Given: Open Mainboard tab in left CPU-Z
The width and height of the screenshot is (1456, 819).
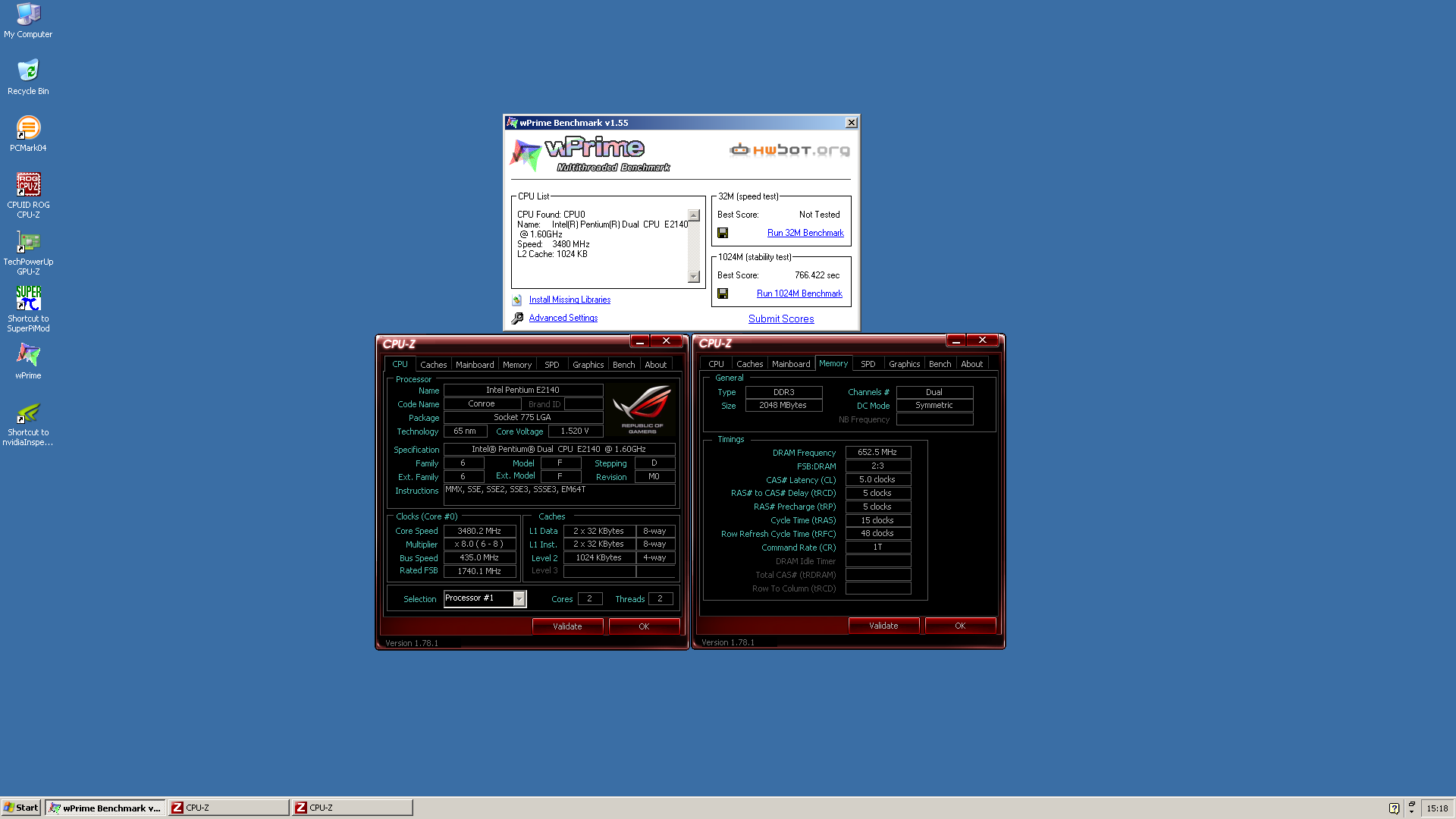Looking at the screenshot, I should click(x=475, y=365).
